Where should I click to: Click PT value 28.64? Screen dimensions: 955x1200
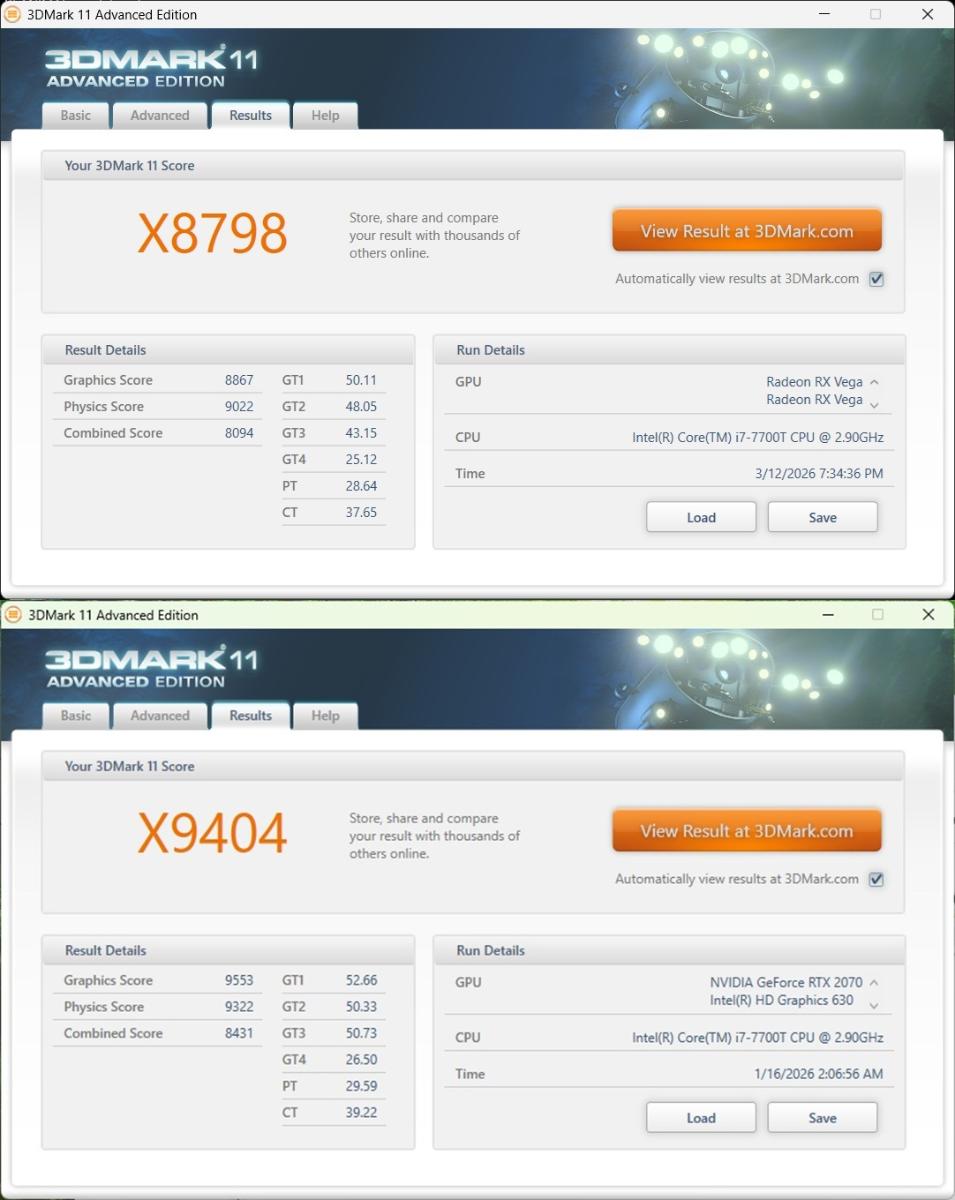pos(361,485)
